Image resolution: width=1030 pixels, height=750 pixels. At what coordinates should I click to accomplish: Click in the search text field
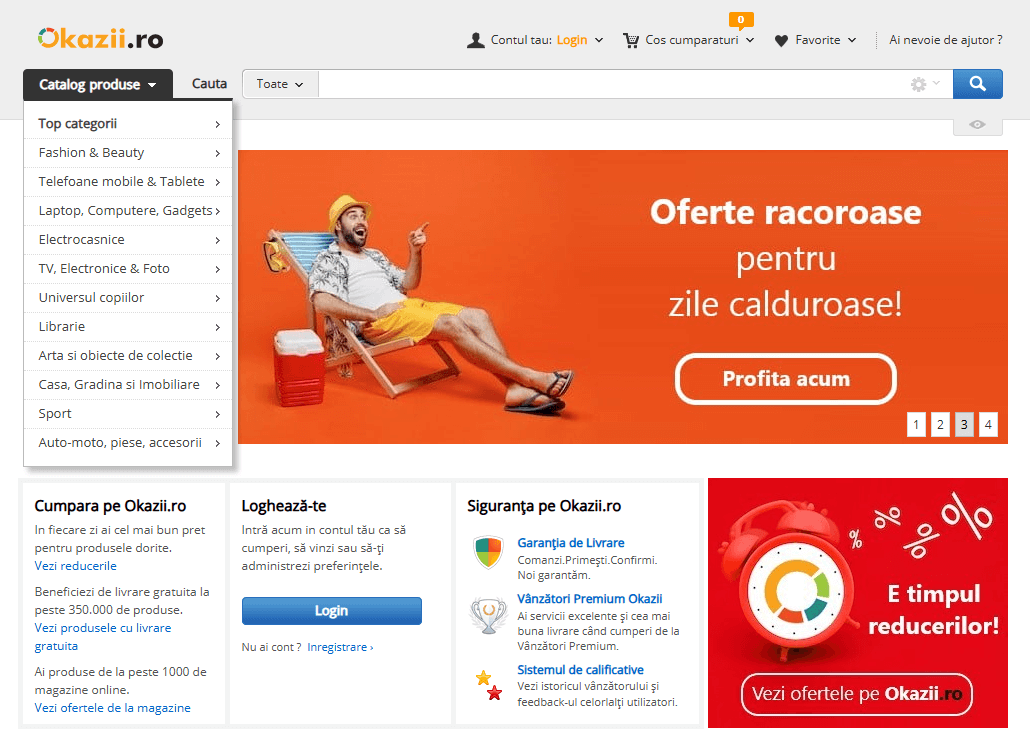click(x=611, y=84)
